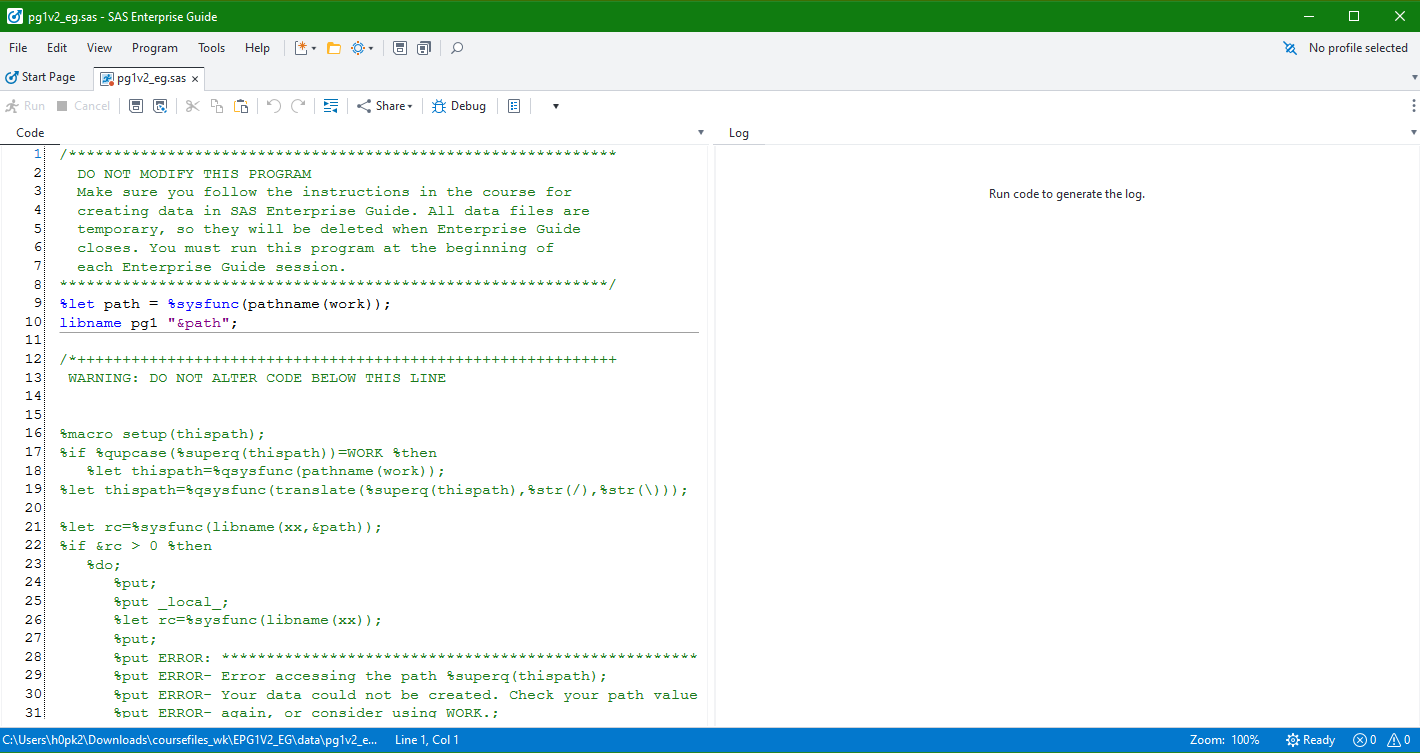Viewport: 1420px width, 753px height.
Task: Click the Undo icon
Action: tap(273, 105)
